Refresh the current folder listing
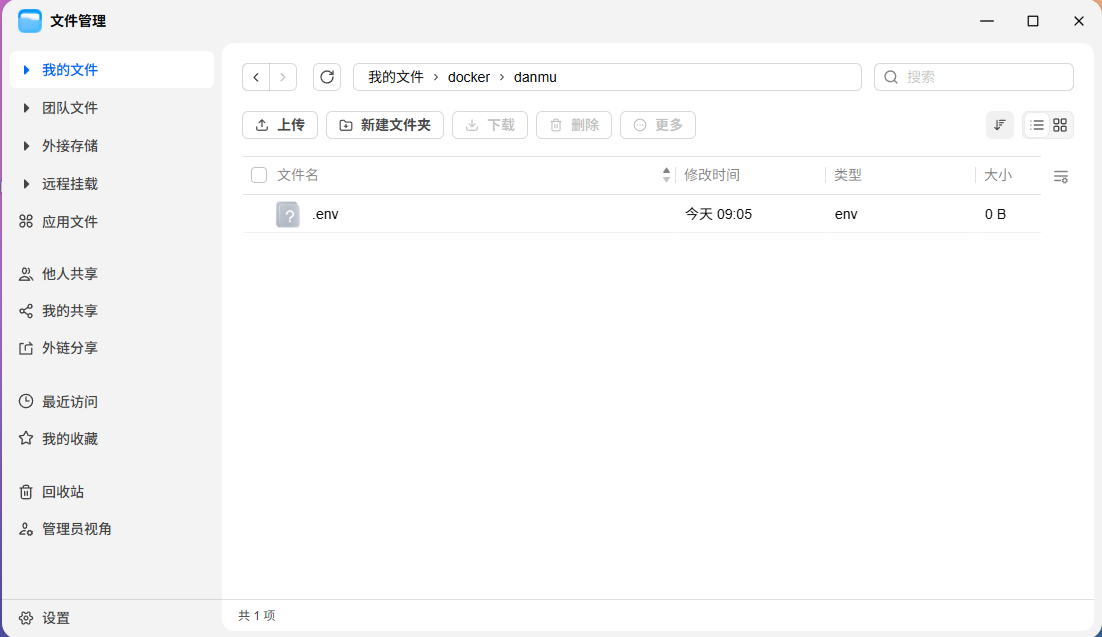This screenshot has height=637, width=1102. (327, 77)
